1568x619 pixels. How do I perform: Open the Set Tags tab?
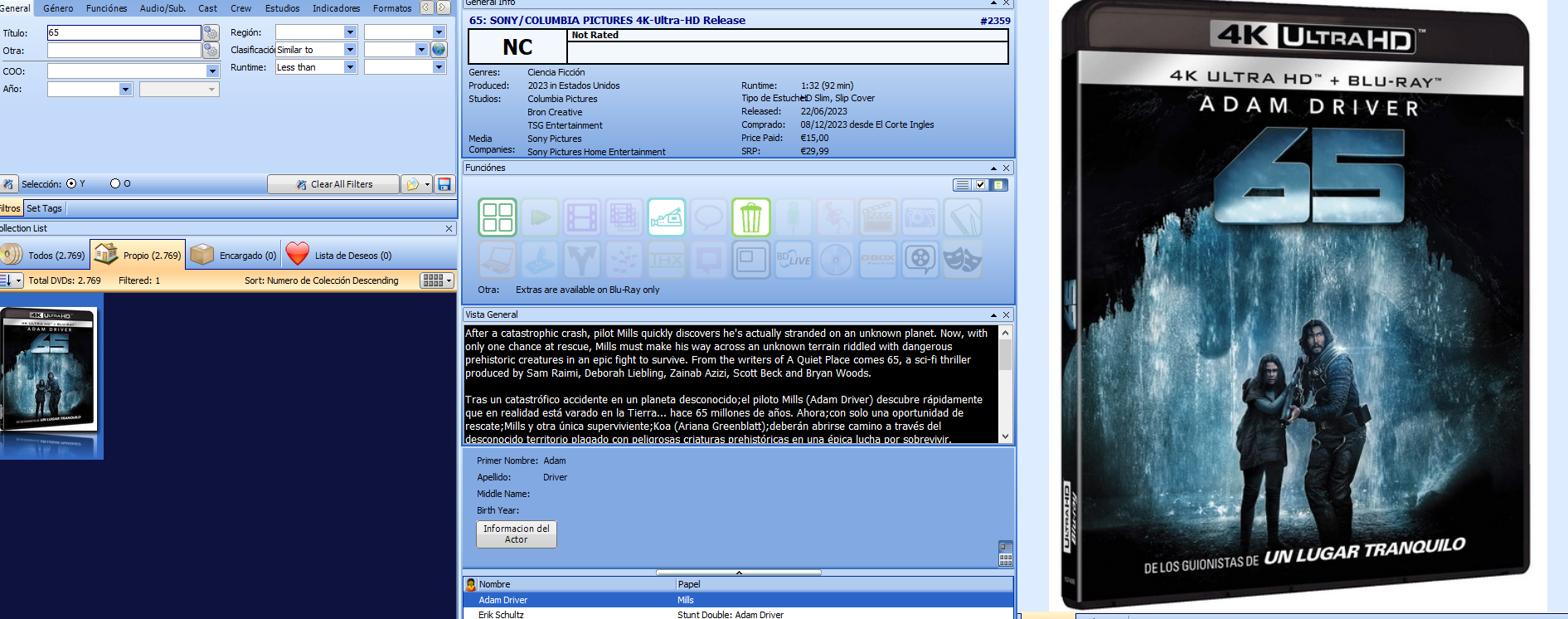45,208
